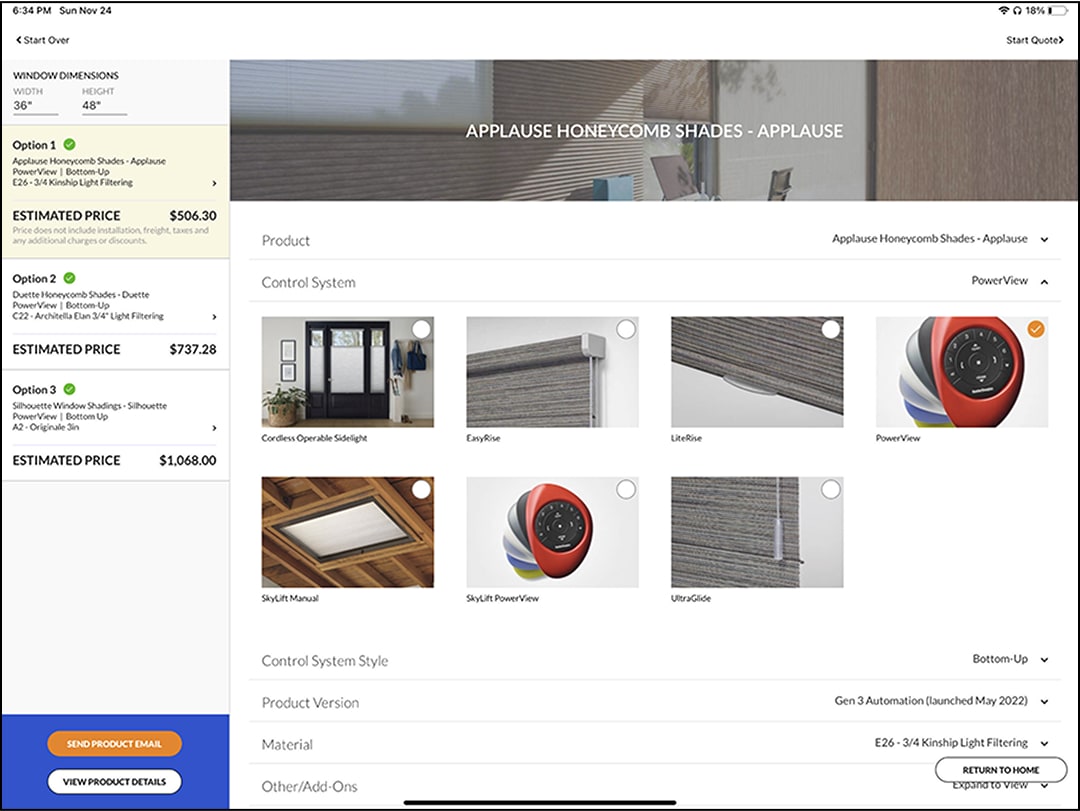Select the SkyLift Manual radio button

point(421,489)
